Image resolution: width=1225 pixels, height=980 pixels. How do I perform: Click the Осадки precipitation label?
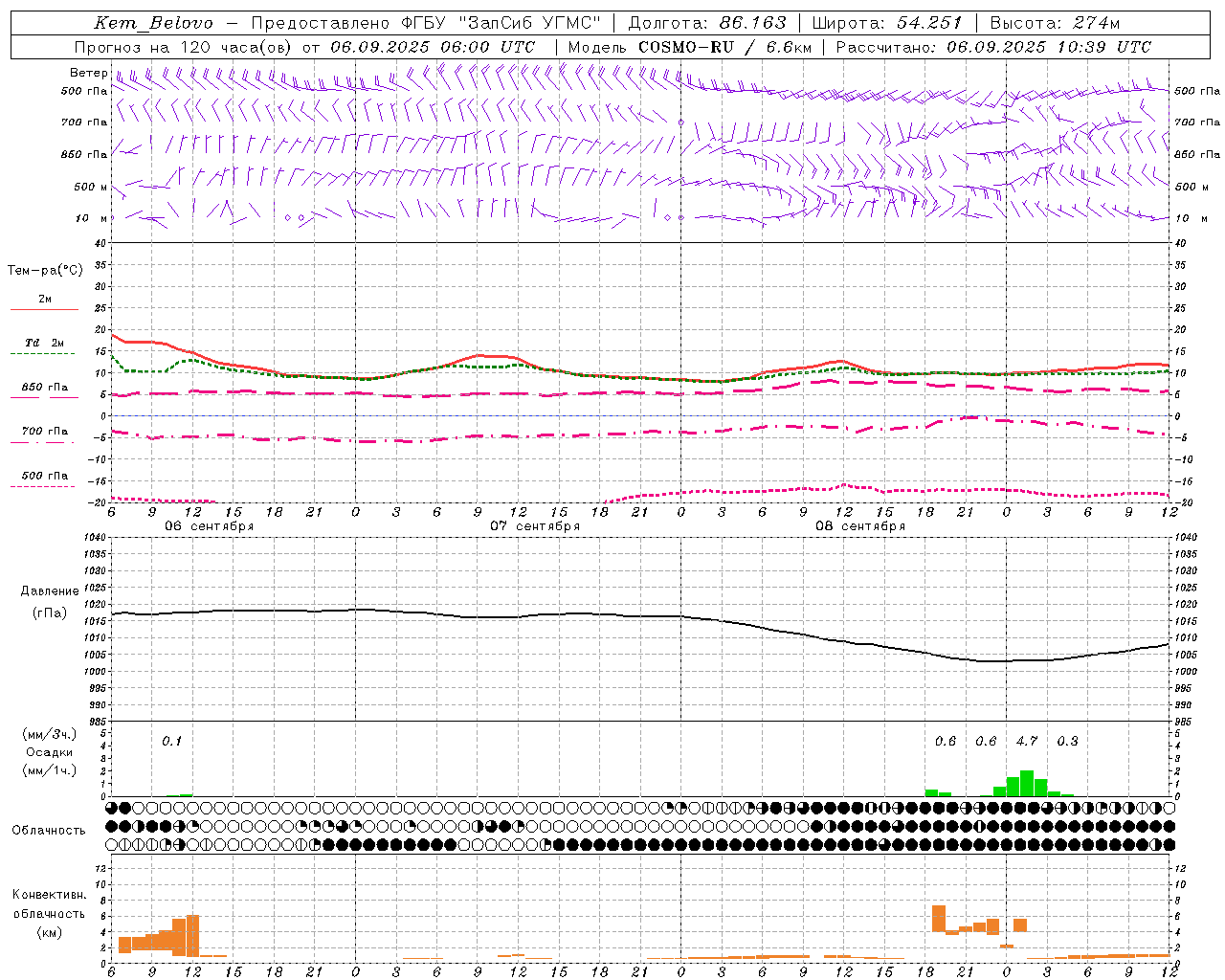coord(49,752)
